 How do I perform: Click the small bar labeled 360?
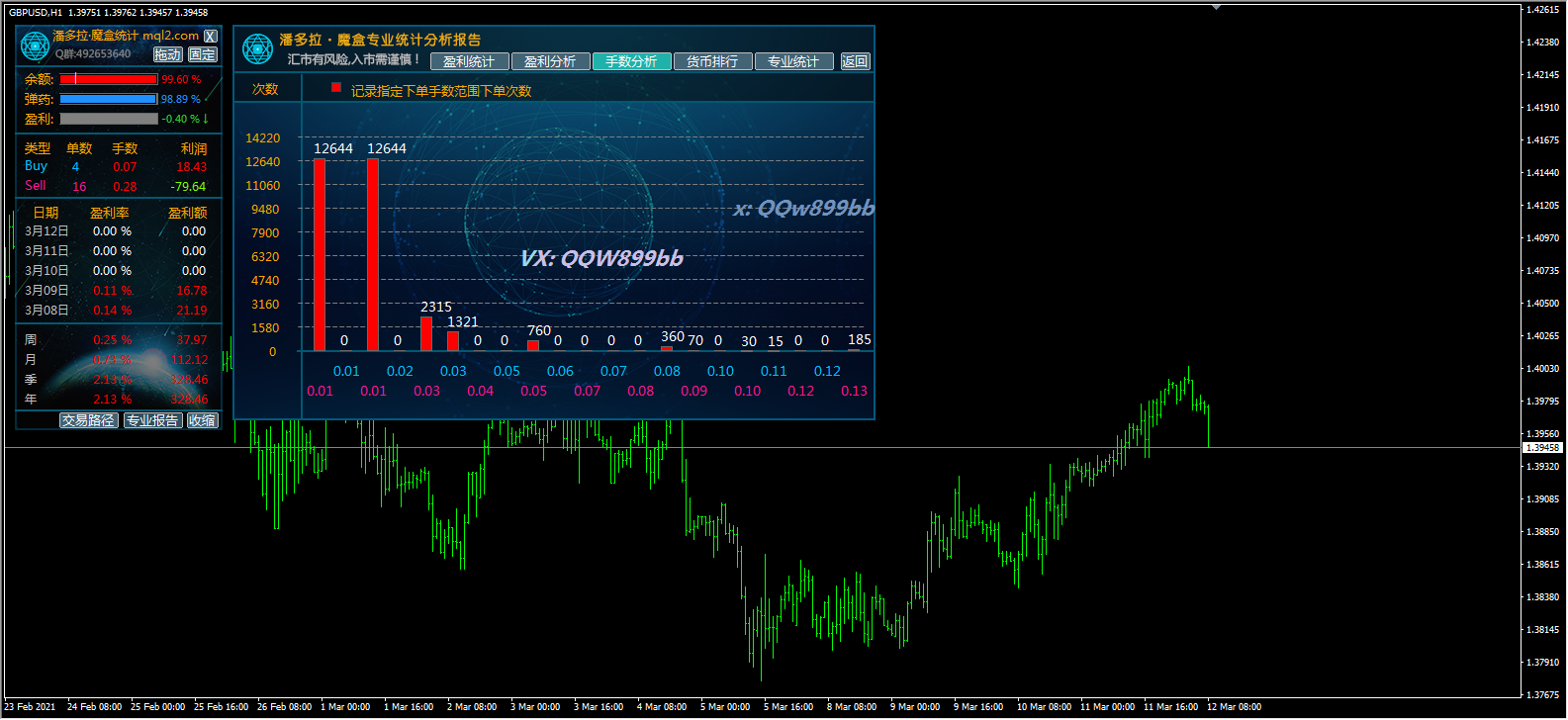coord(667,348)
